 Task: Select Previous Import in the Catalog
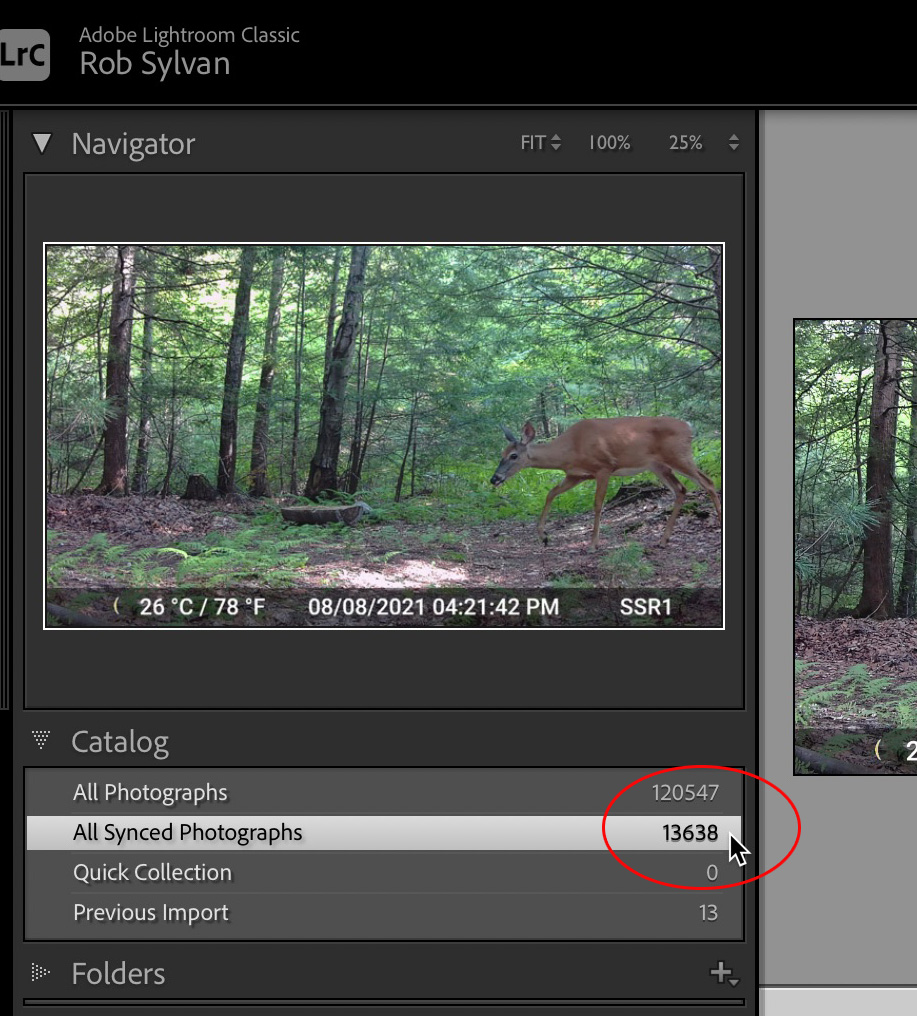tap(384, 913)
